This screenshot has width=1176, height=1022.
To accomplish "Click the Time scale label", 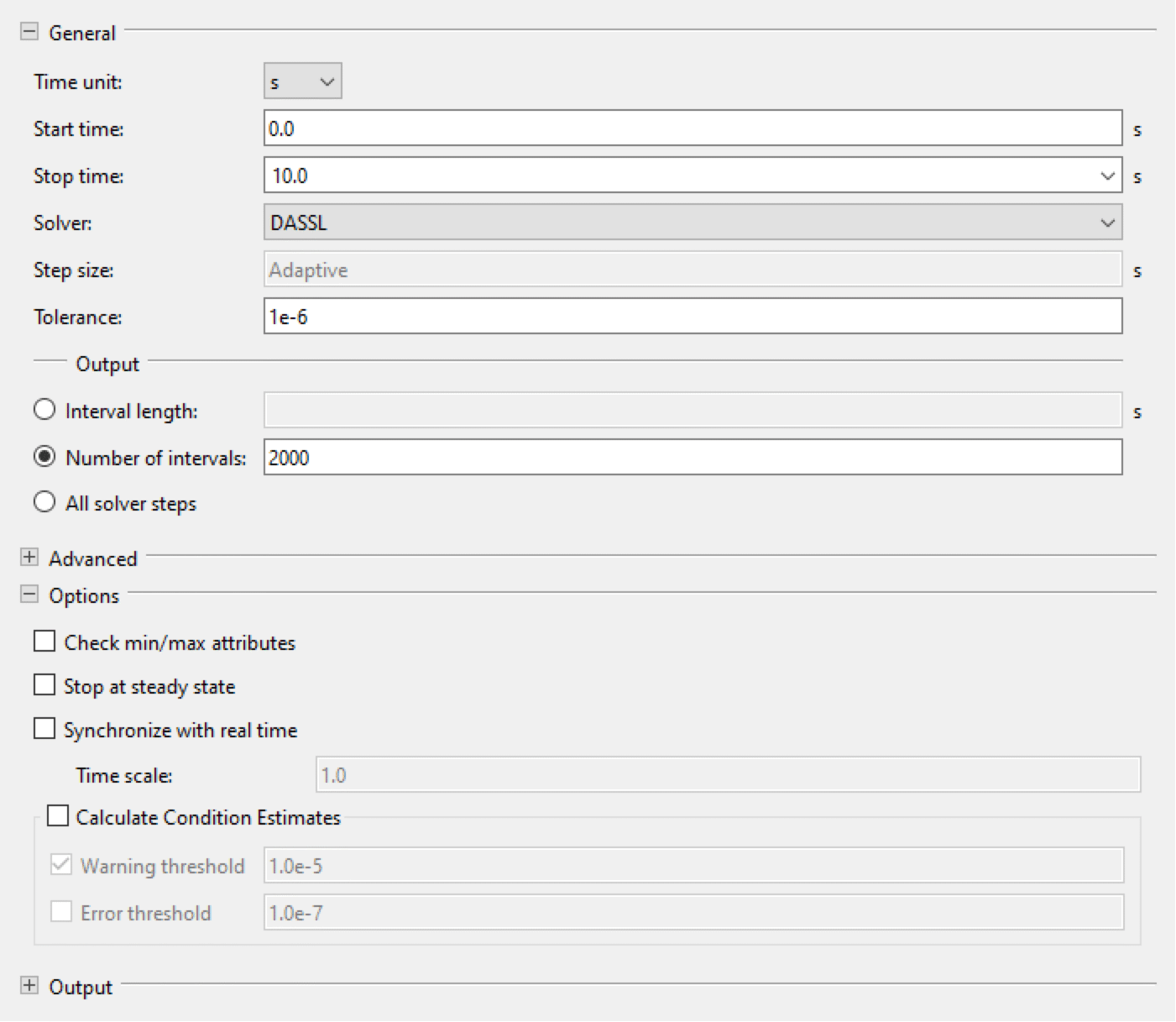I will [x=124, y=775].
